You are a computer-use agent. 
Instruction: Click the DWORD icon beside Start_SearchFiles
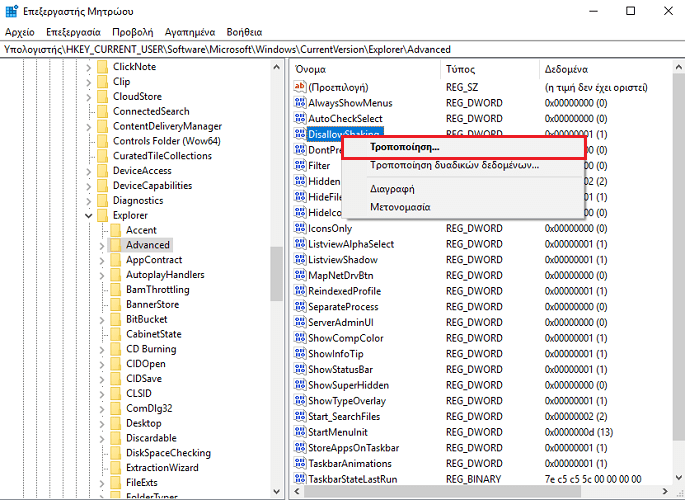tap(300, 416)
